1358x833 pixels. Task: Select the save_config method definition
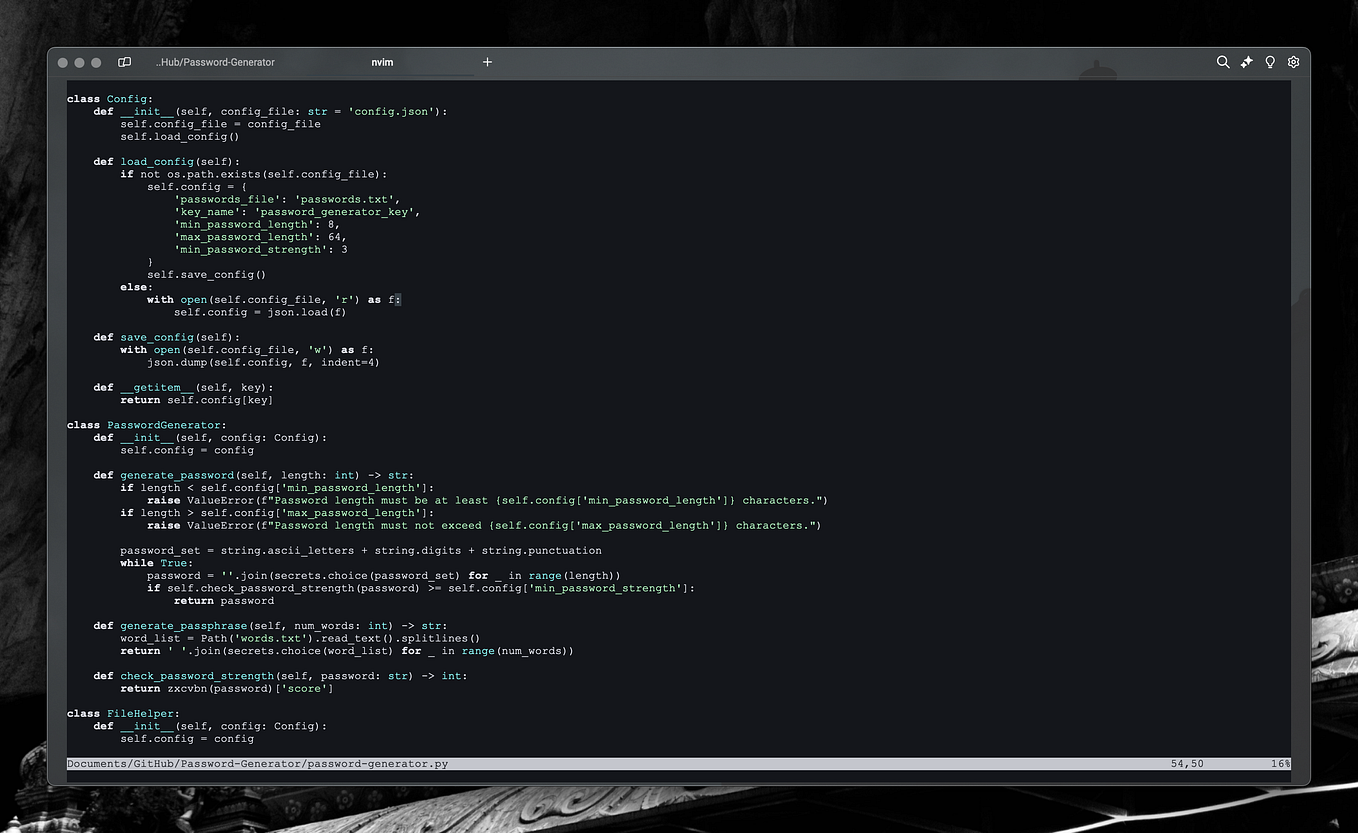point(156,337)
